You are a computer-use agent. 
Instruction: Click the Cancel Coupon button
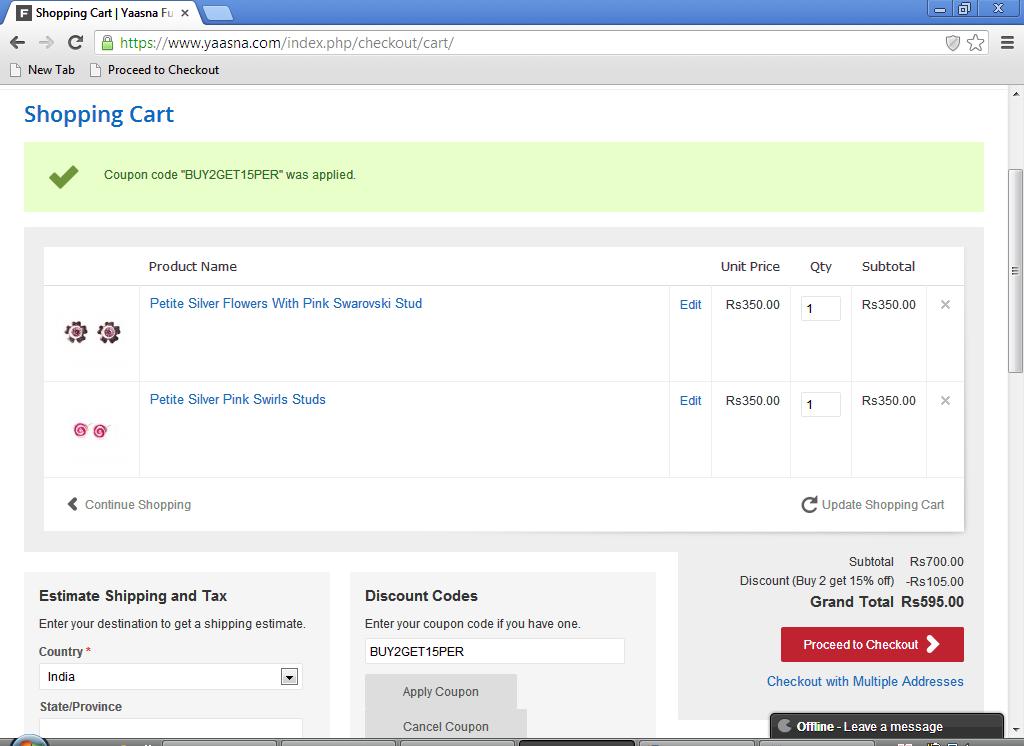(x=445, y=726)
